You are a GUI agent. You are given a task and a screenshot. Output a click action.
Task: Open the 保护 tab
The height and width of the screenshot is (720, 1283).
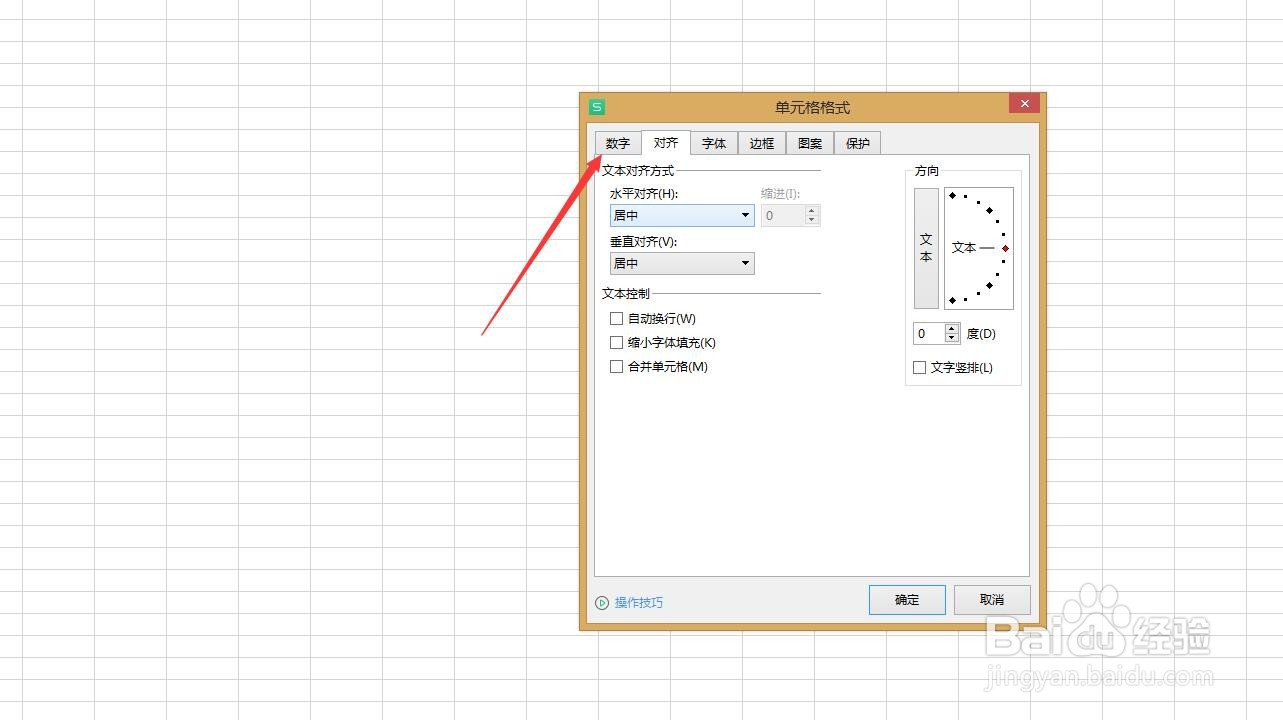pos(858,143)
